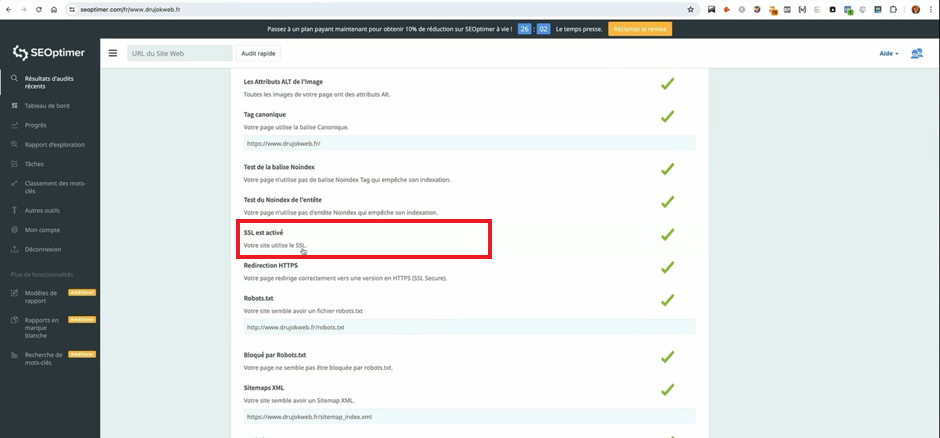Open the browser extensions puzzle icon

(893, 10)
